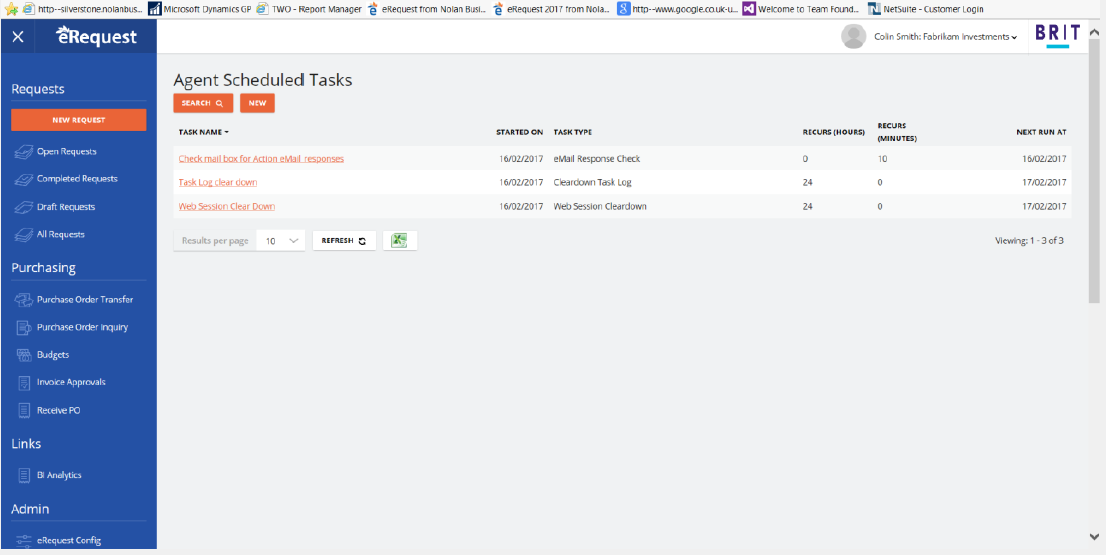The image size is (1106, 557).
Task: Click the Purchase Order Inquiry icon
Action: pos(24,327)
